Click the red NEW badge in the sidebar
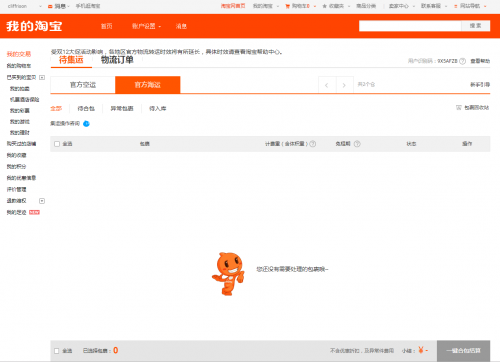 34,212
